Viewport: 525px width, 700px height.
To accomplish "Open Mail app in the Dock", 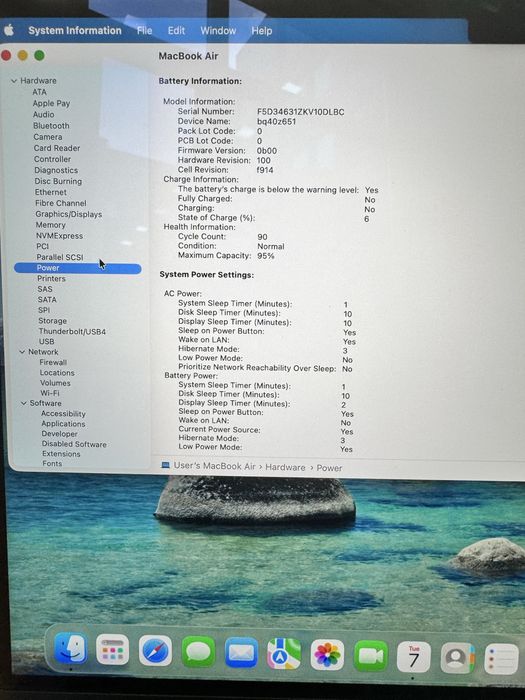I will 241,654.
